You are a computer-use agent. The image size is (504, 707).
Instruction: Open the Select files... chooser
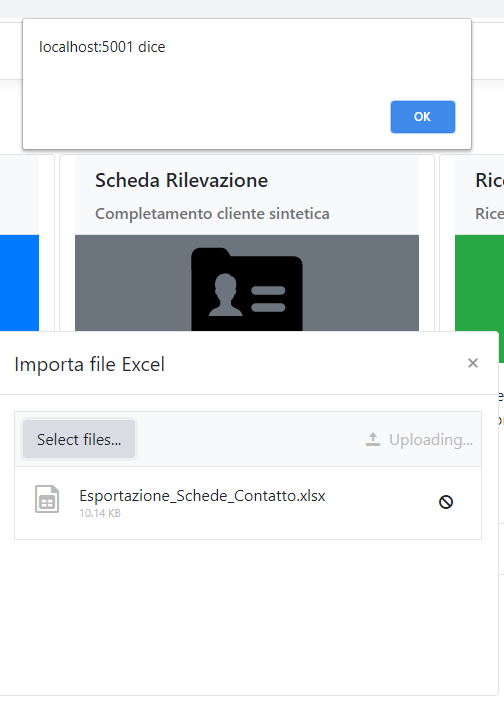click(x=79, y=439)
